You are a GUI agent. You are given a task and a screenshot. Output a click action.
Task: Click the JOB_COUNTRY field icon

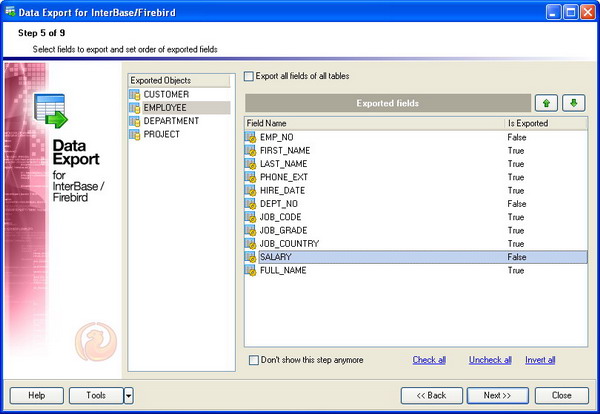250,244
